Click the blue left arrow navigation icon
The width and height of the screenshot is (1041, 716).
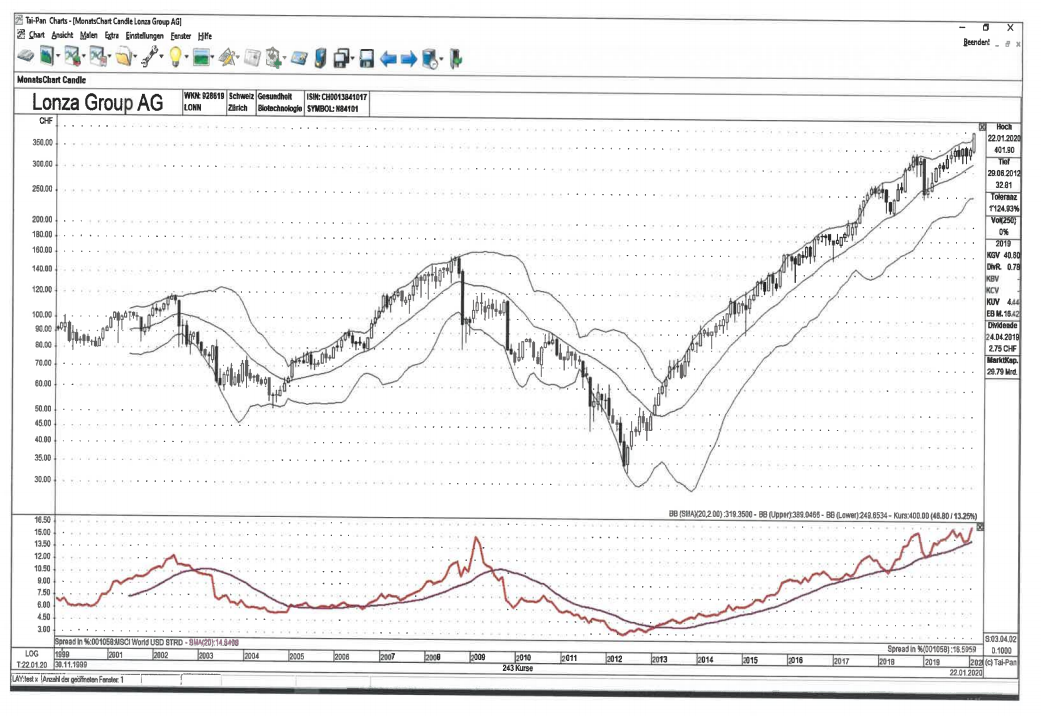[x=387, y=57]
